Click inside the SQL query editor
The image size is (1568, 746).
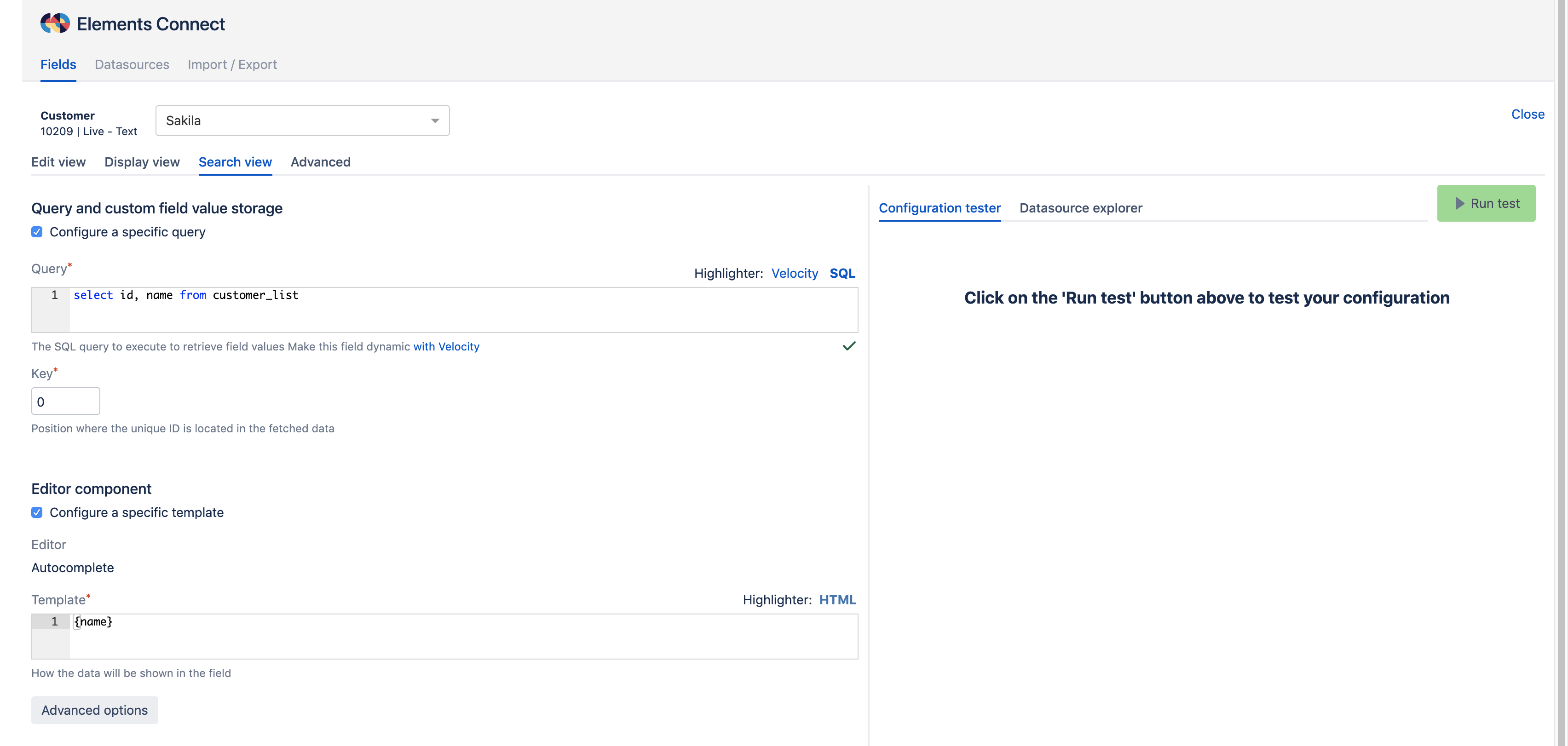(x=462, y=310)
